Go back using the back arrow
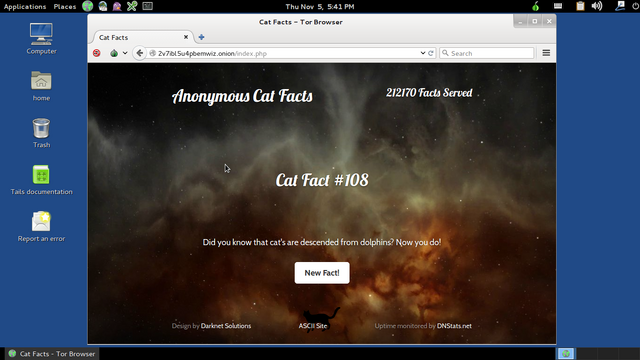This screenshot has width=640, height=360. [x=140, y=53]
